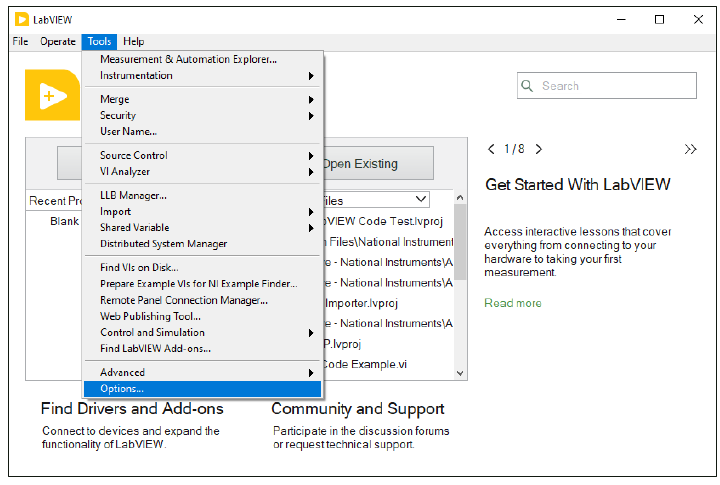This screenshot has width=720, height=485.
Task: Open Remote Panel Connection Manager
Action: pos(202,300)
